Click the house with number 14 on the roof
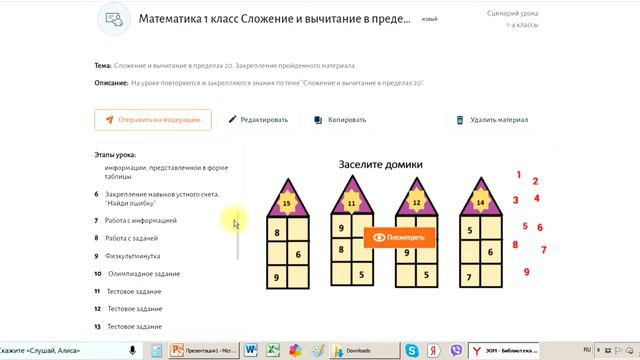This screenshot has width=640, height=360. click(x=481, y=233)
